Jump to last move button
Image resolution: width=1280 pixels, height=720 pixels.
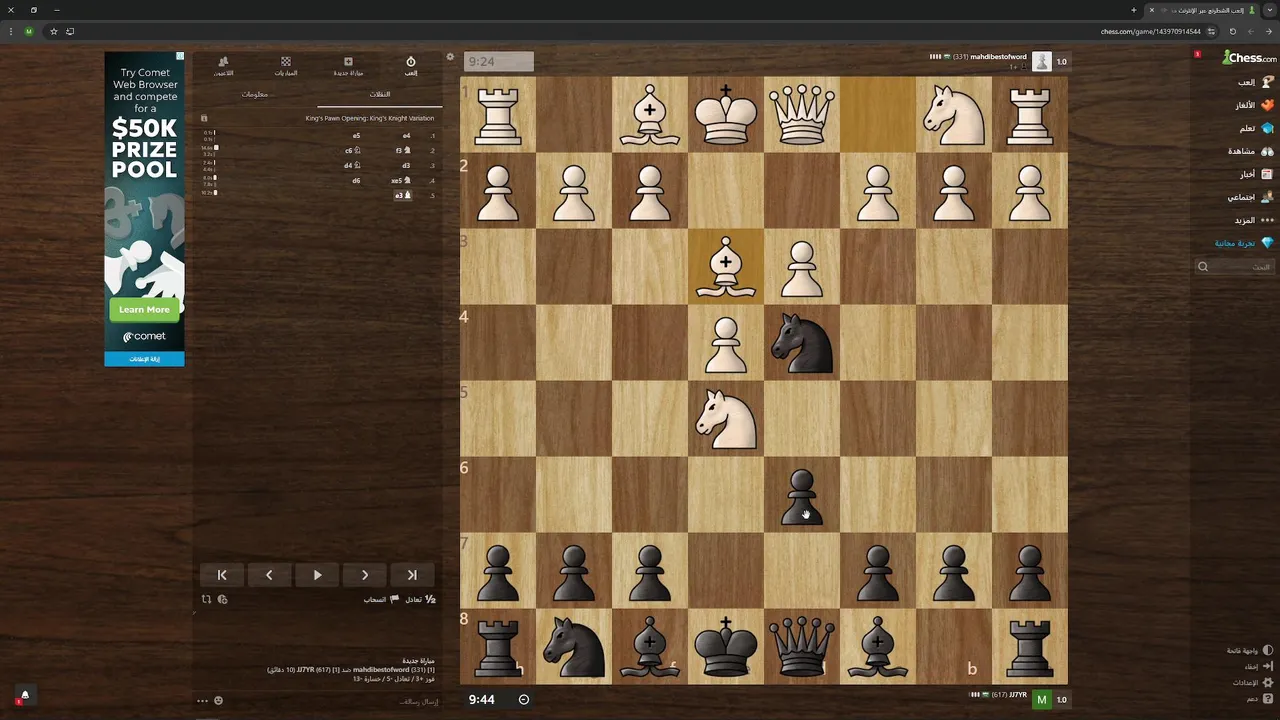(412, 575)
